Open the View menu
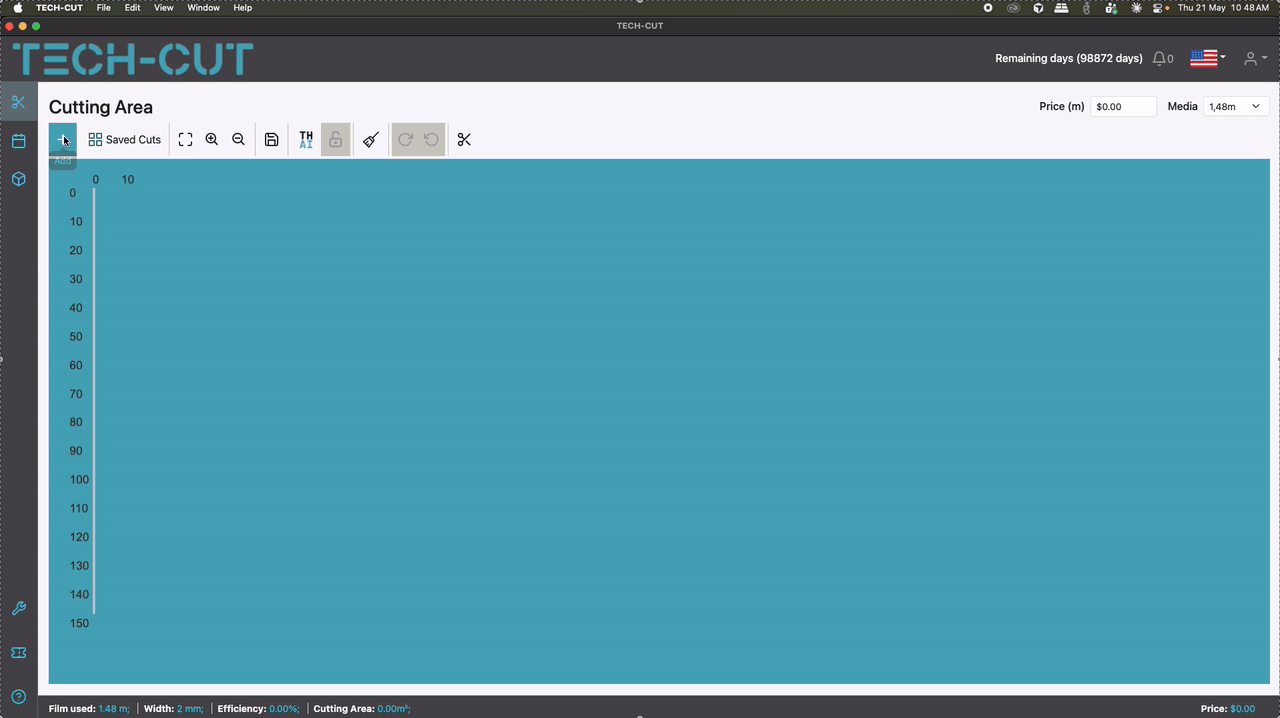This screenshot has width=1280, height=718. [164, 8]
